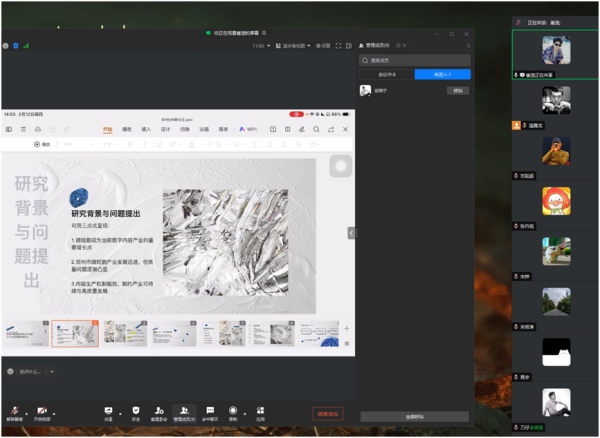This screenshot has width=600, height=438.
Task: Click the Share Screen icon
Action: click(108, 412)
